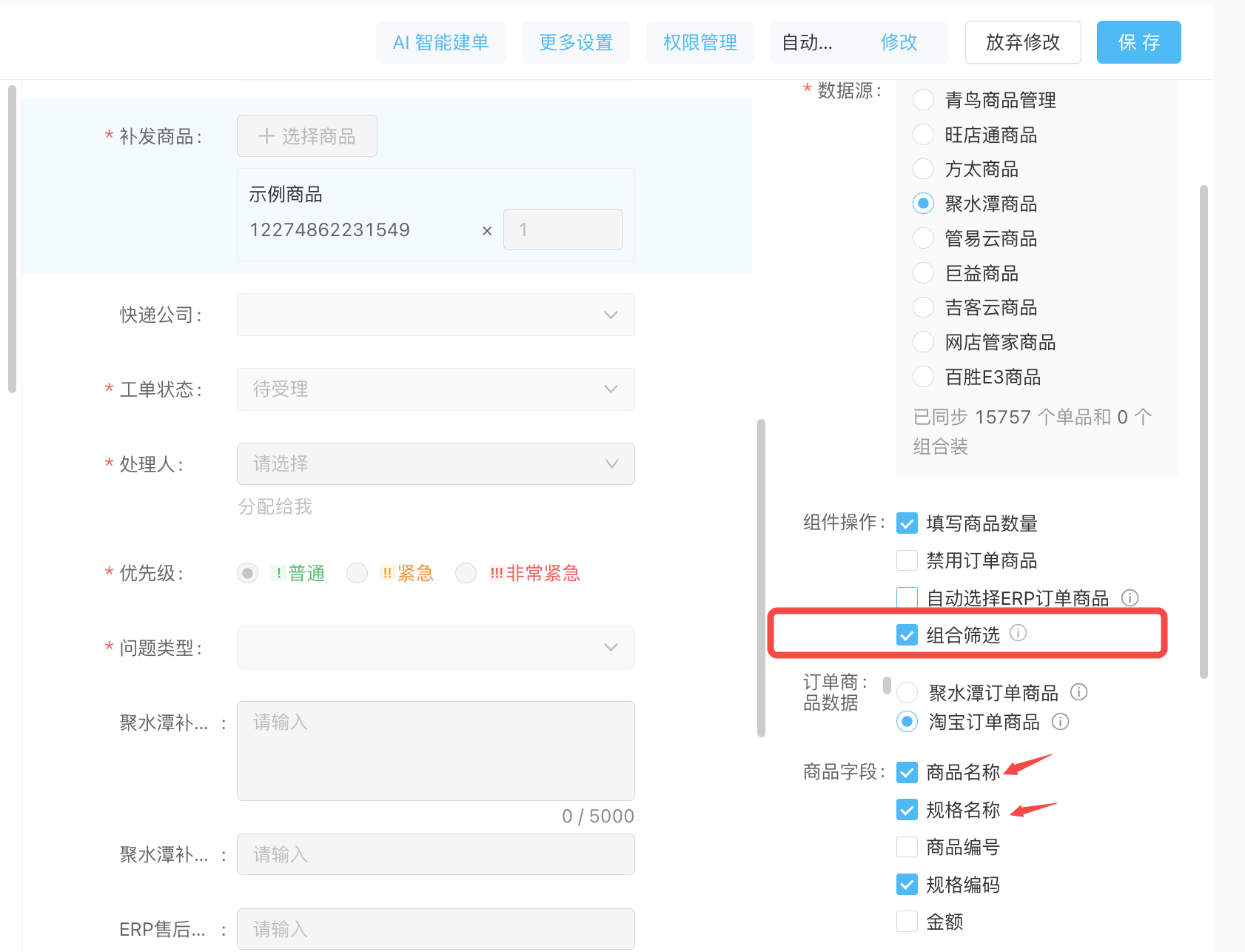Select 方太商品 data source radio
The height and width of the screenshot is (952, 1245).
923,169
